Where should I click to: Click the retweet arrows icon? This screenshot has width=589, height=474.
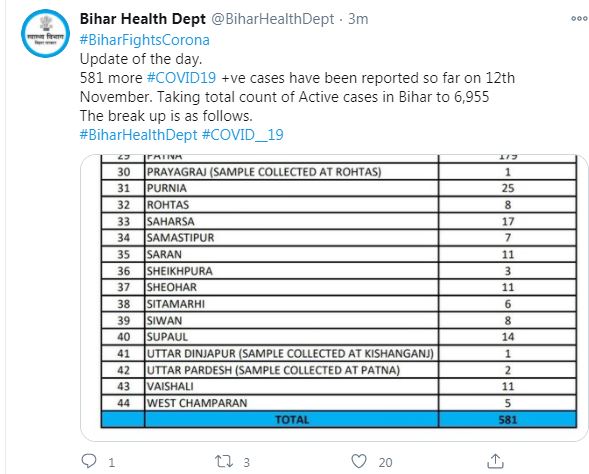[x=224, y=461]
